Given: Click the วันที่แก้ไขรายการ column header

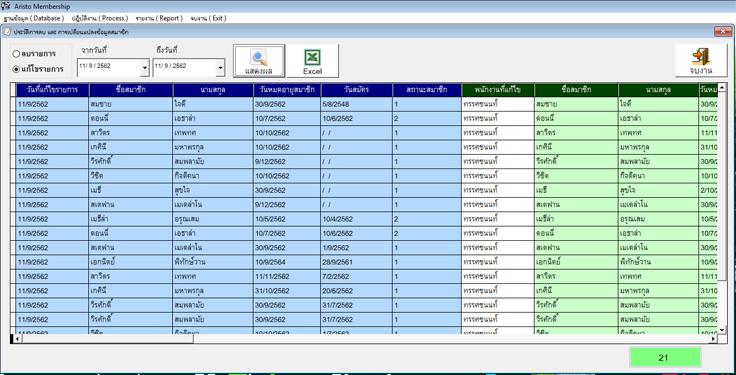Looking at the screenshot, I should pyautogui.click(x=52, y=90).
